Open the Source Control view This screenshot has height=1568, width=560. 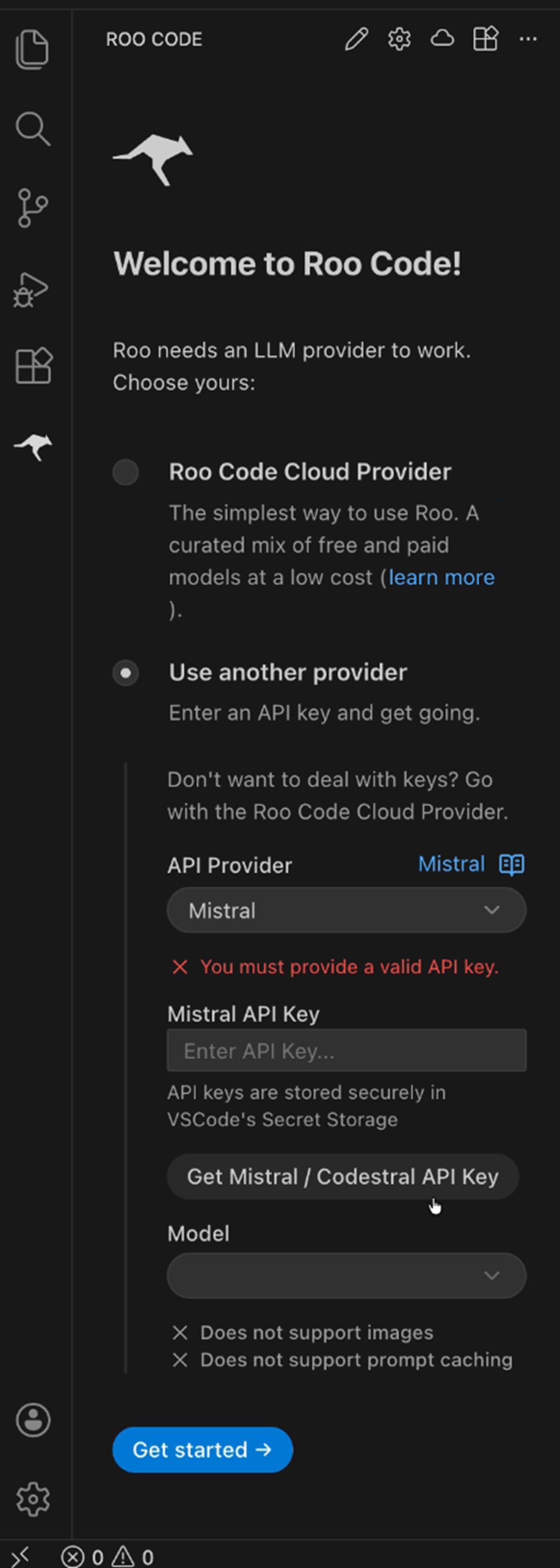point(33,208)
